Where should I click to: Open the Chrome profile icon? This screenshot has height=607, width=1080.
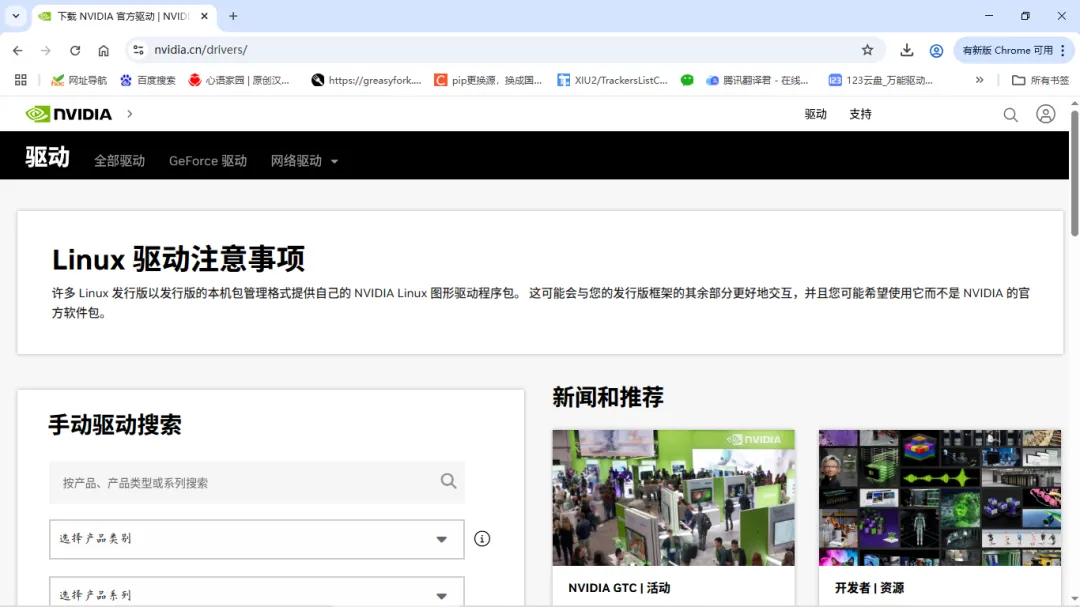[936, 50]
